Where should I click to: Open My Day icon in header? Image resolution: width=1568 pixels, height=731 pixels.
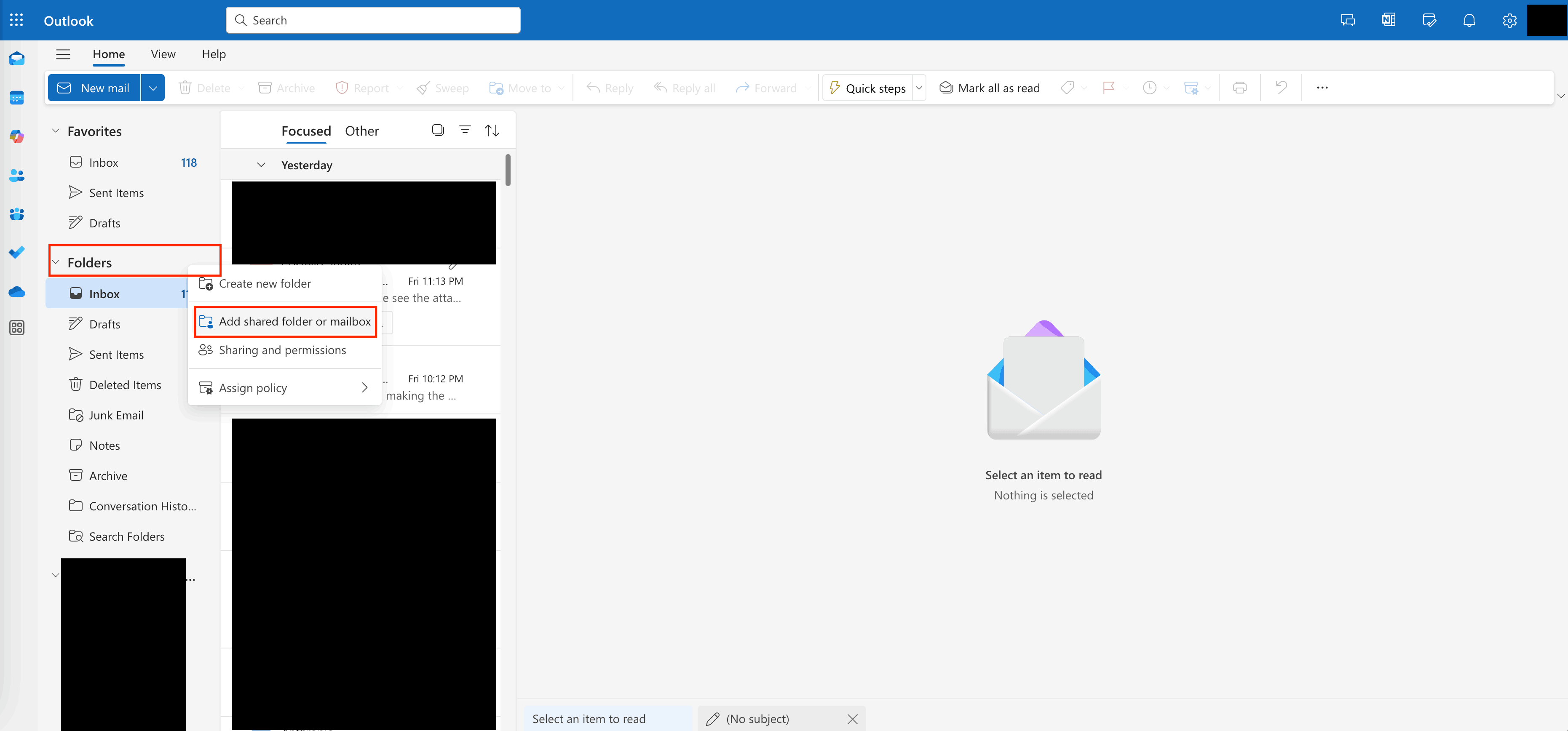tap(1429, 20)
